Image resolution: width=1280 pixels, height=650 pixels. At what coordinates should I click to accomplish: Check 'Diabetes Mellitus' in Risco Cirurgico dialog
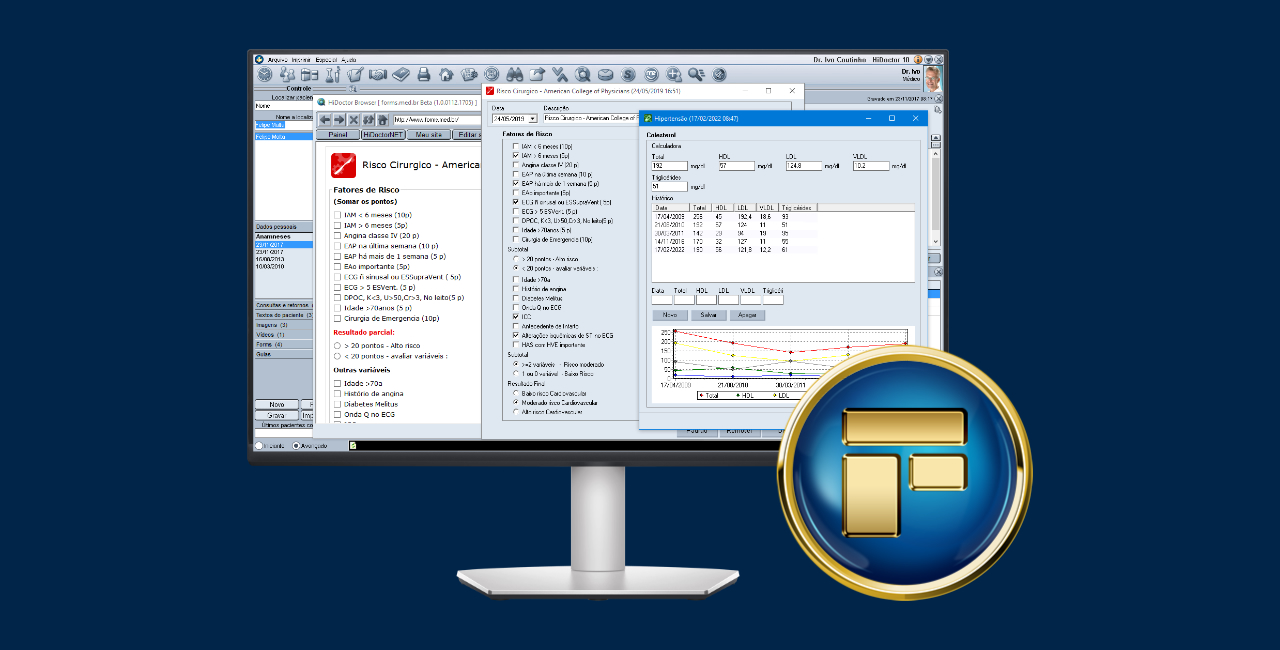coord(516,297)
